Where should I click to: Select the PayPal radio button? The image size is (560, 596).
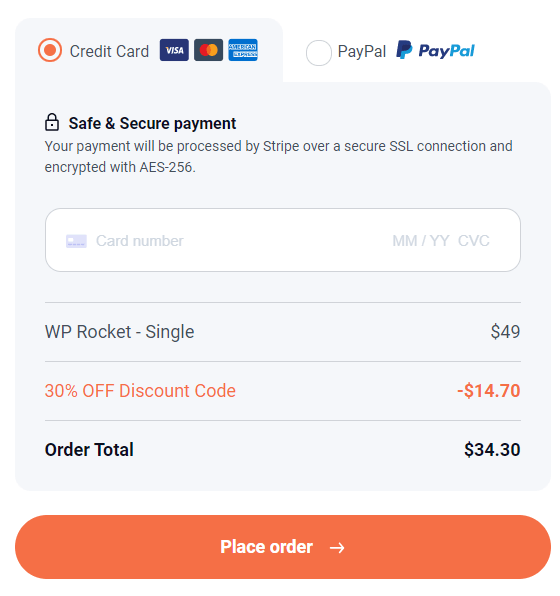click(x=319, y=52)
